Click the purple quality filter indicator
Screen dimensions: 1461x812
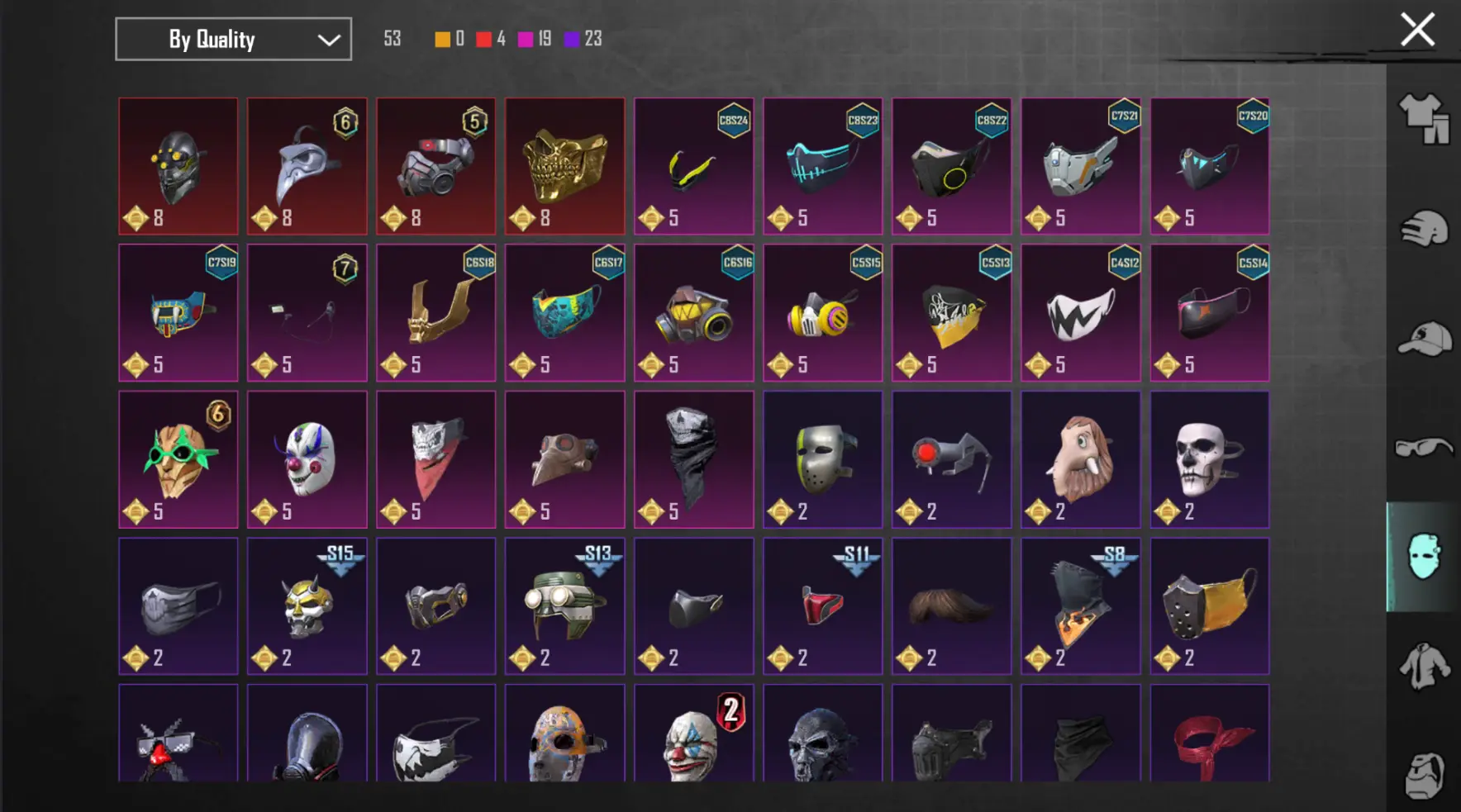tap(571, 39)
